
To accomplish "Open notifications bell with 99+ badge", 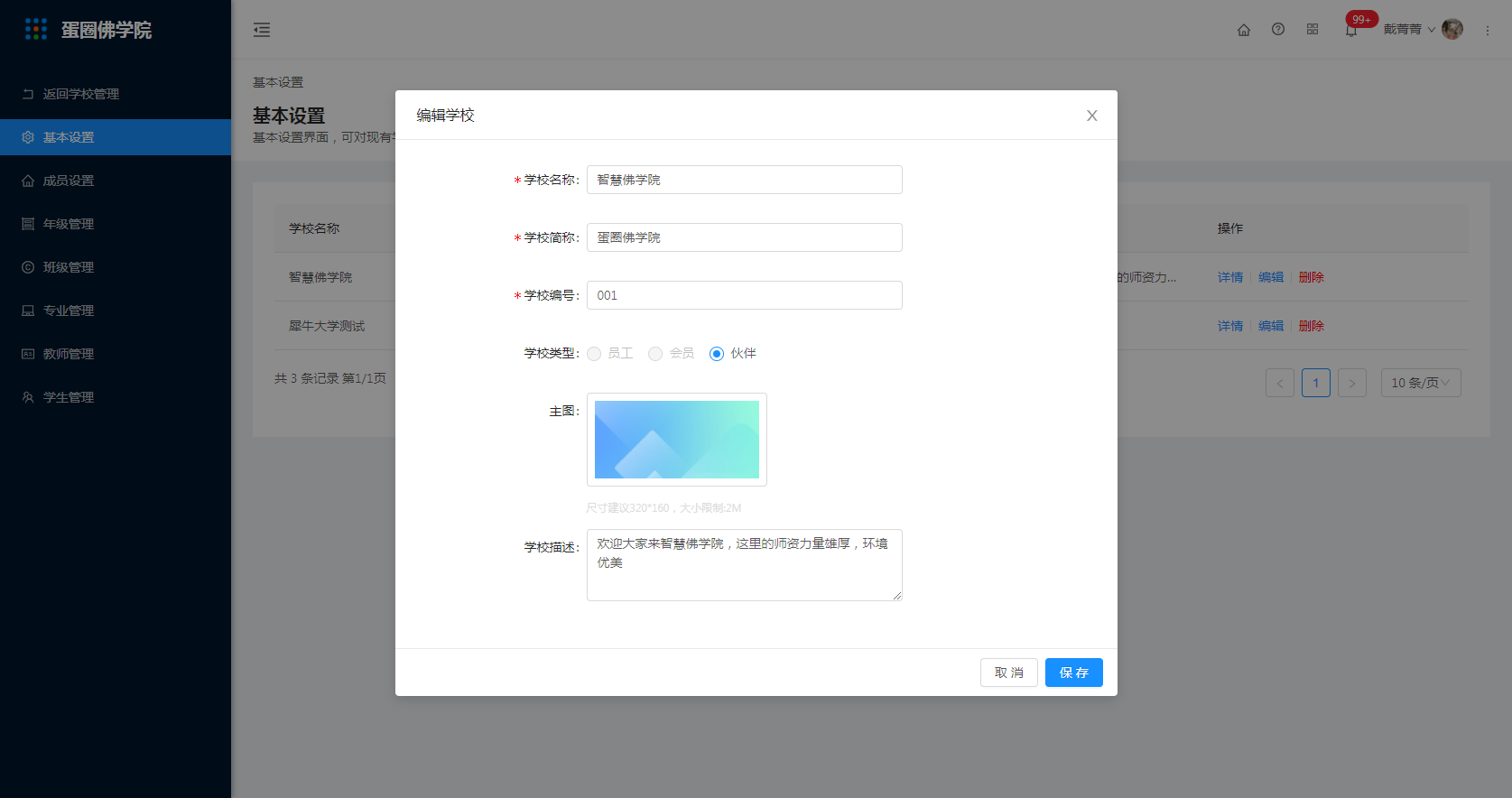I will [x=1351, y=30].
